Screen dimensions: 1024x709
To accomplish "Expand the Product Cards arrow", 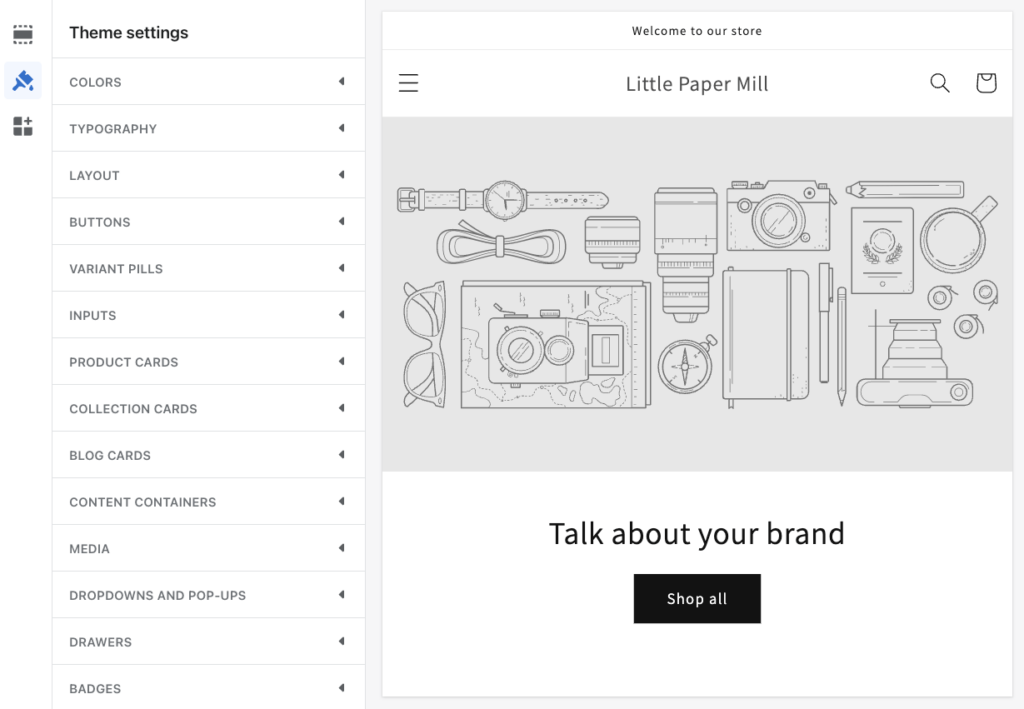I will [x=342, y=362].
